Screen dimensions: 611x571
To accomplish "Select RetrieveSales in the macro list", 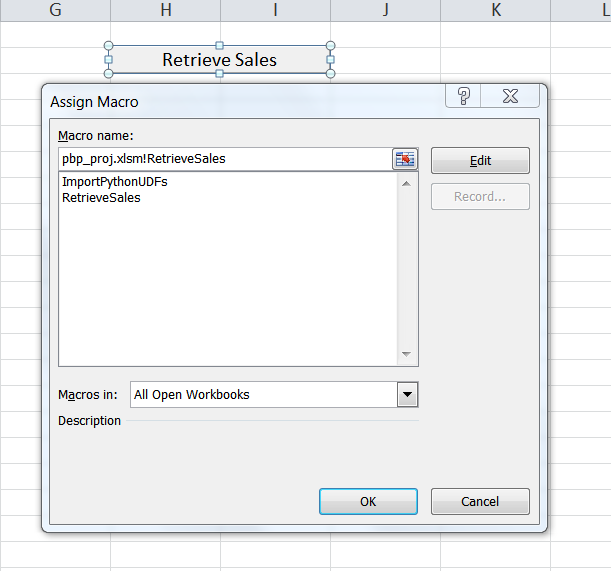I will [x=101, y=198].
